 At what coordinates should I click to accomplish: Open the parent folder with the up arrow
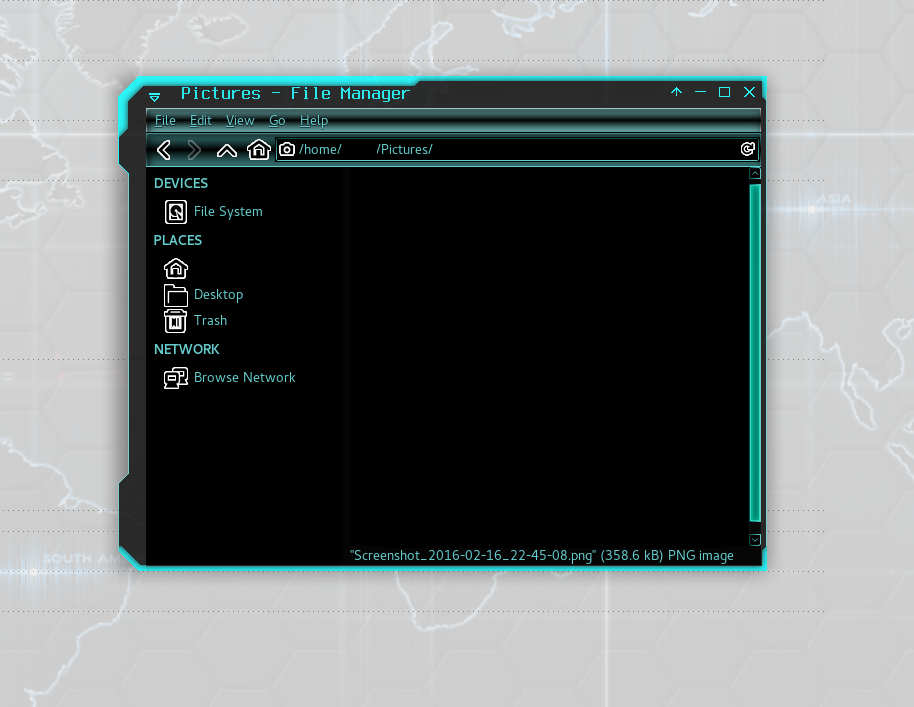click(x=227, y=150)
